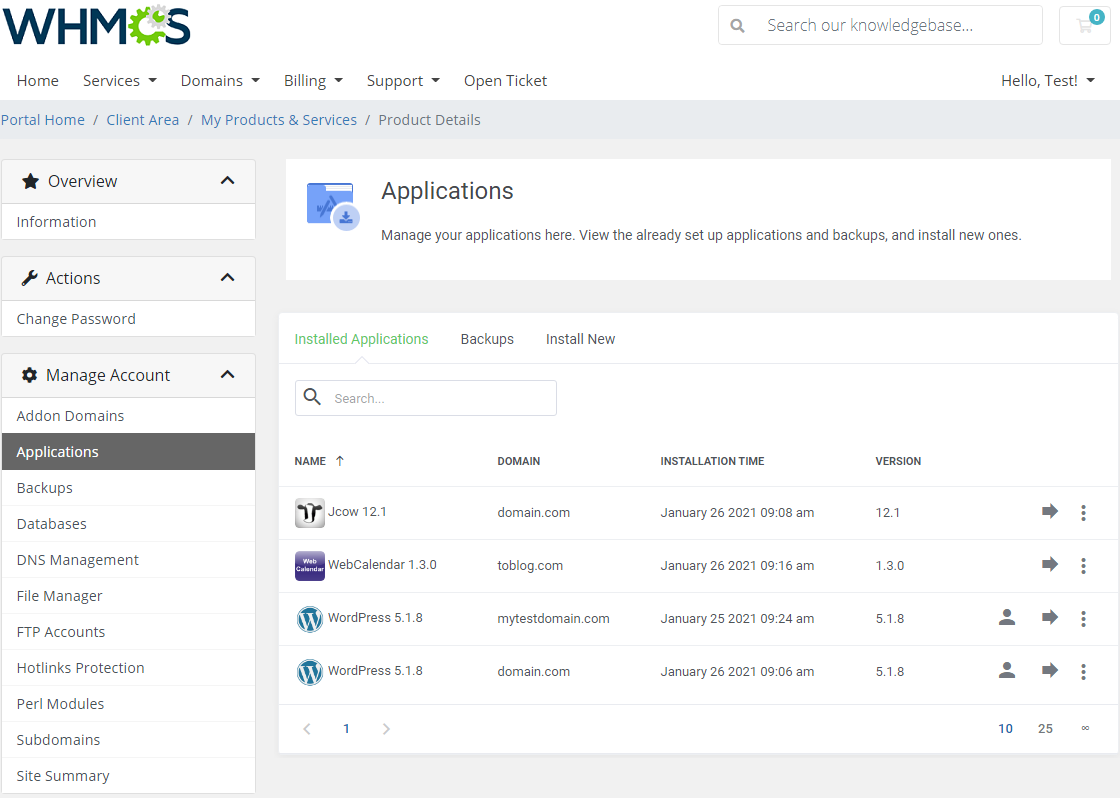Open Hotlinks Protection in sidebar
The height and width of the screenshot is (798, 1120).
[x=129, y=668]
